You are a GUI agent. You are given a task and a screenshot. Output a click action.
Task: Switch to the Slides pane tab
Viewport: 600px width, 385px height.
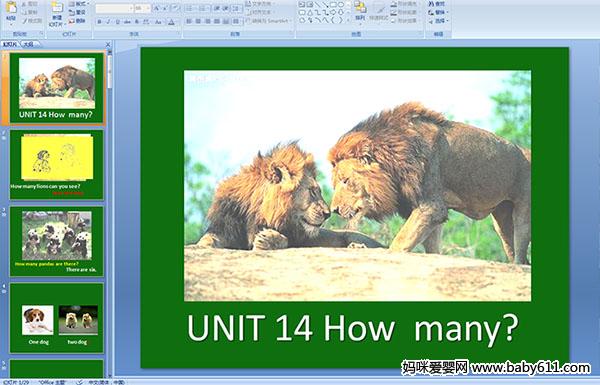point(10,44)
